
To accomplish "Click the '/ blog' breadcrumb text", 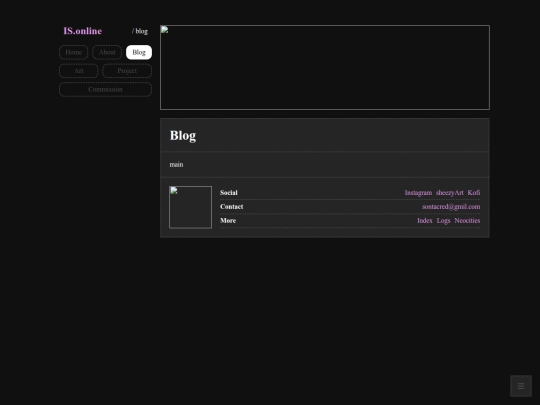I will [140, 31].
